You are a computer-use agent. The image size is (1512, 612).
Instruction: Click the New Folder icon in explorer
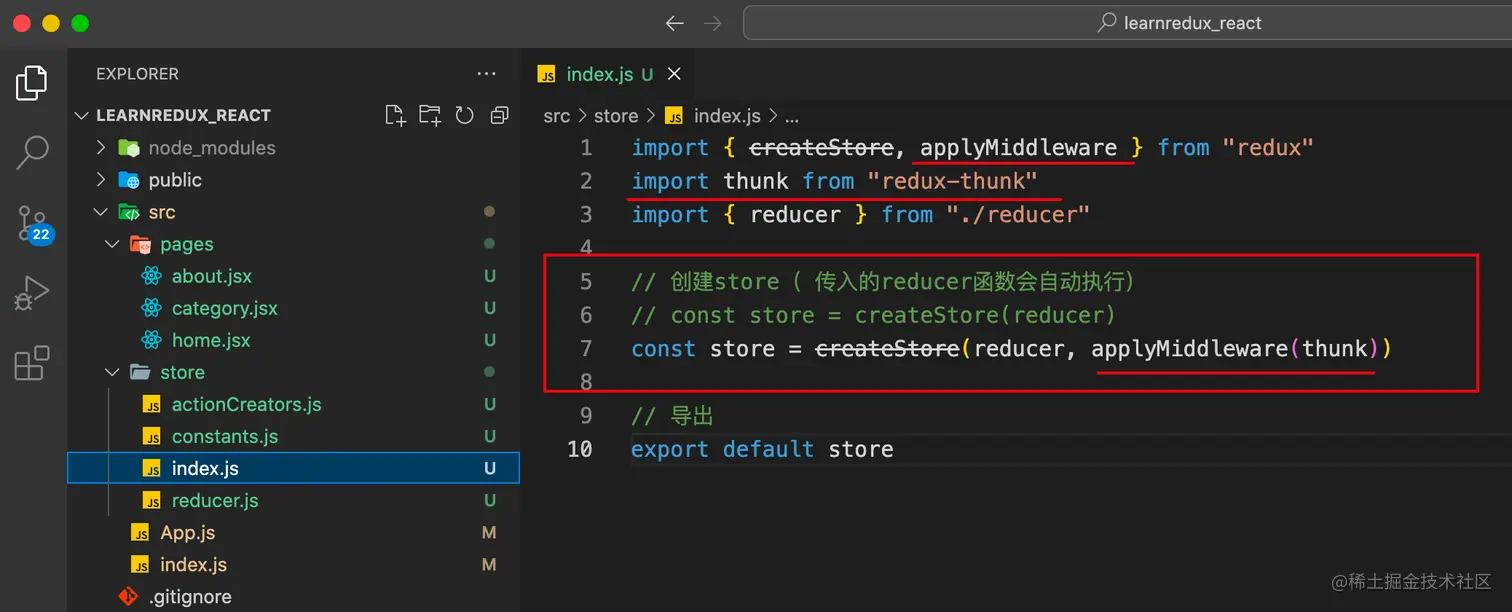click(x=430, y=115)
